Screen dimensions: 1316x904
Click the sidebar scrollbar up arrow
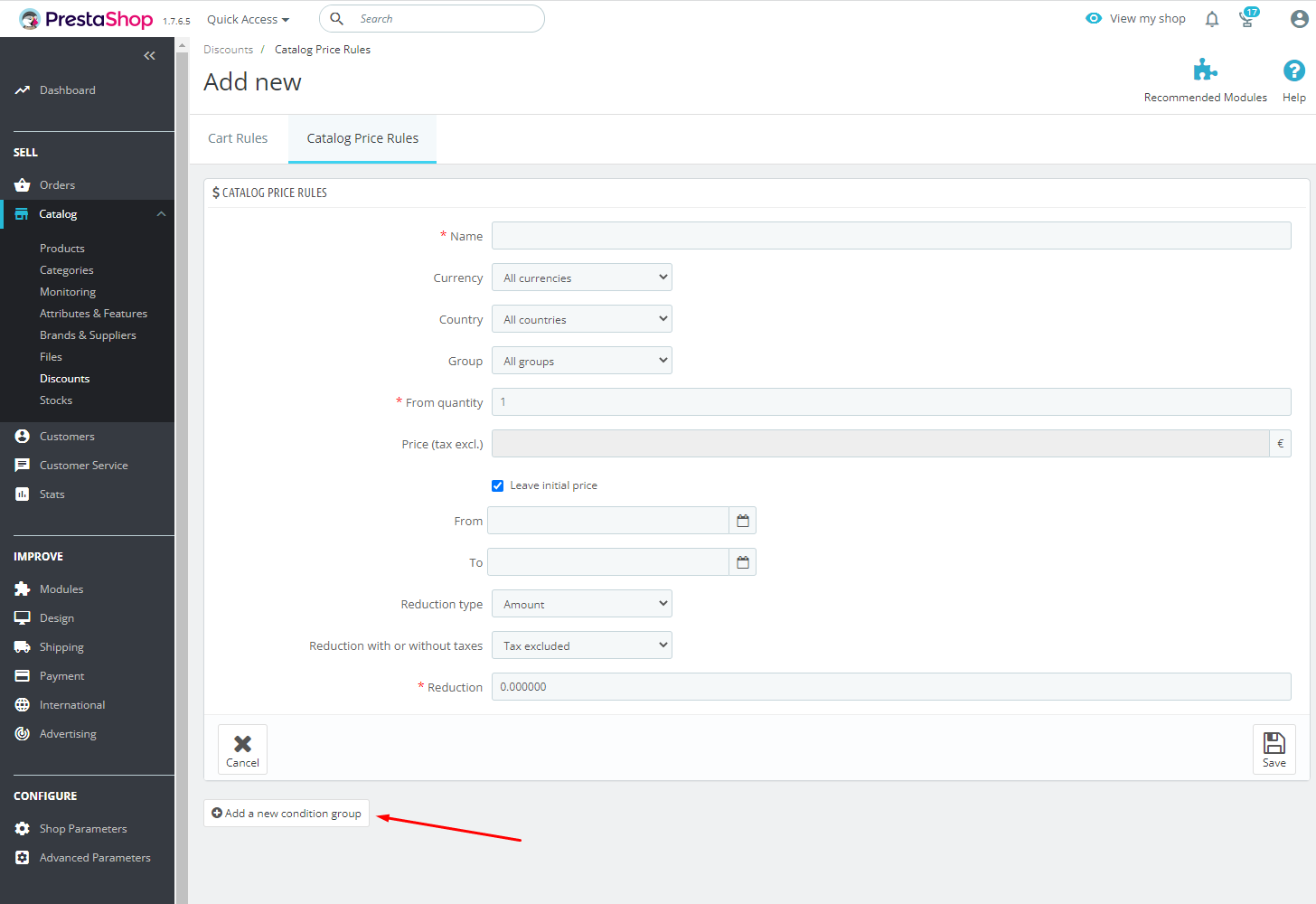pyautogui.click(x=182, y=44)
